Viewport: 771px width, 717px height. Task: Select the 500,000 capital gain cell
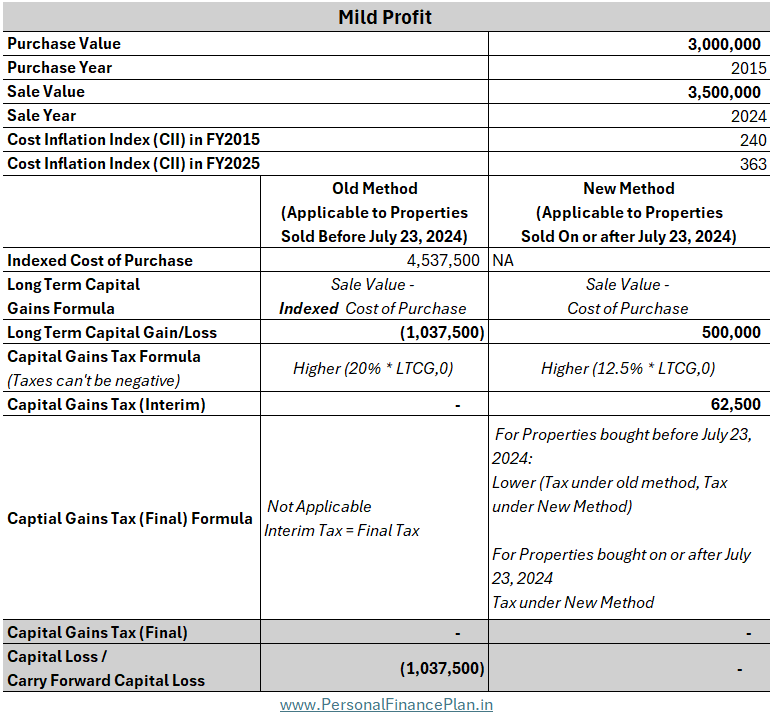pos(629,332)
